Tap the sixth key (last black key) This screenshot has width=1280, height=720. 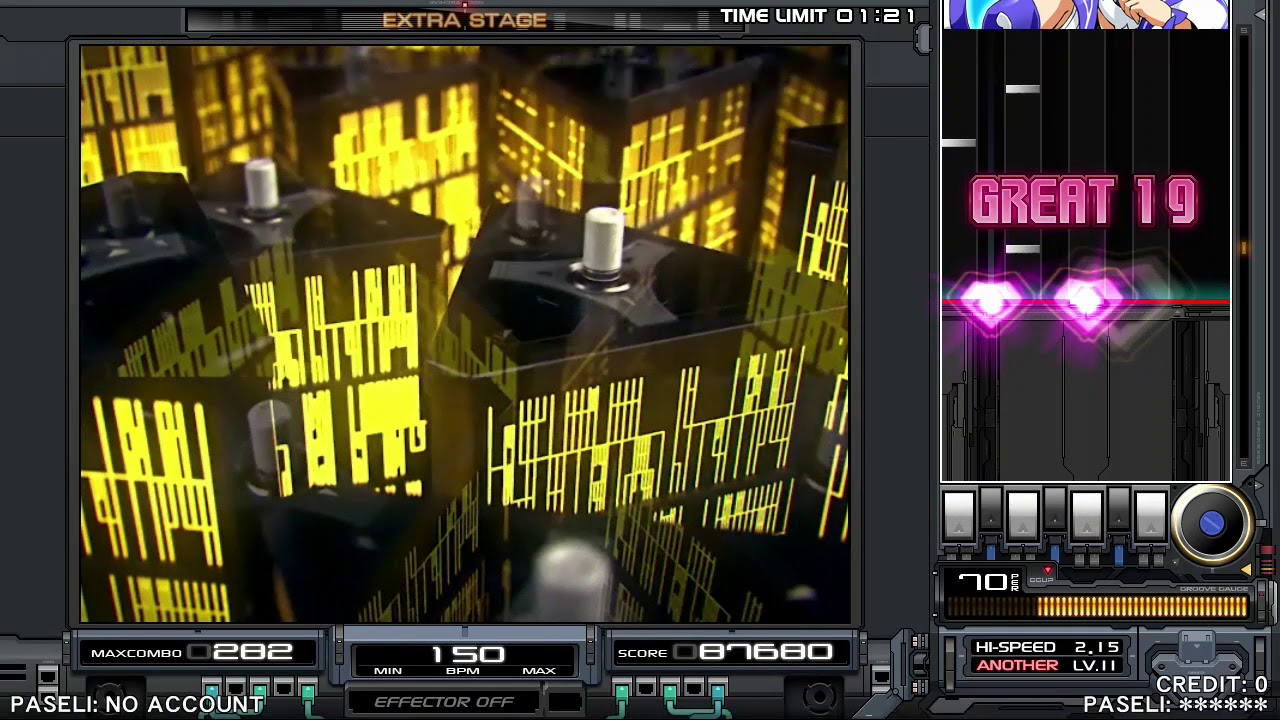[1118, 508]
